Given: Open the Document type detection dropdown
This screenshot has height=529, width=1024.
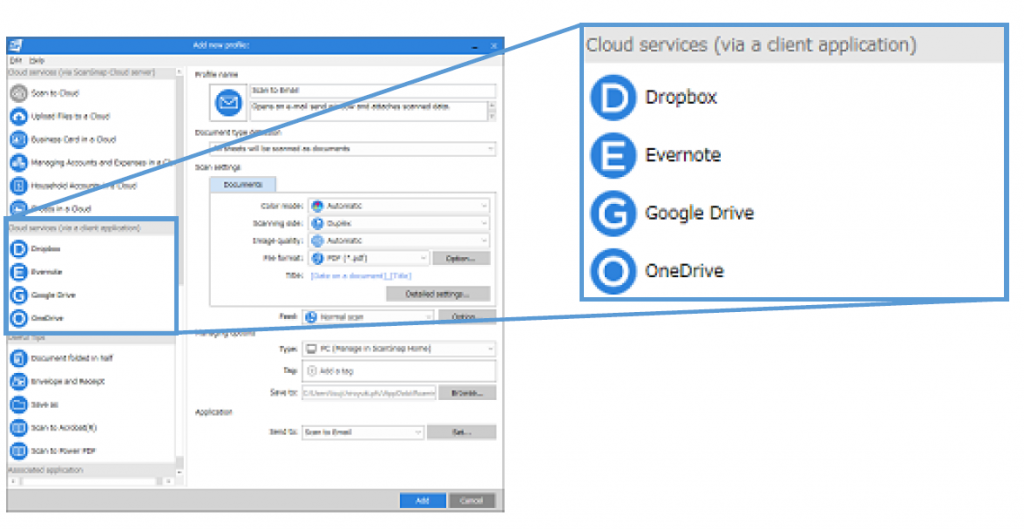Looking at the screenshot, I should [352, 149].
